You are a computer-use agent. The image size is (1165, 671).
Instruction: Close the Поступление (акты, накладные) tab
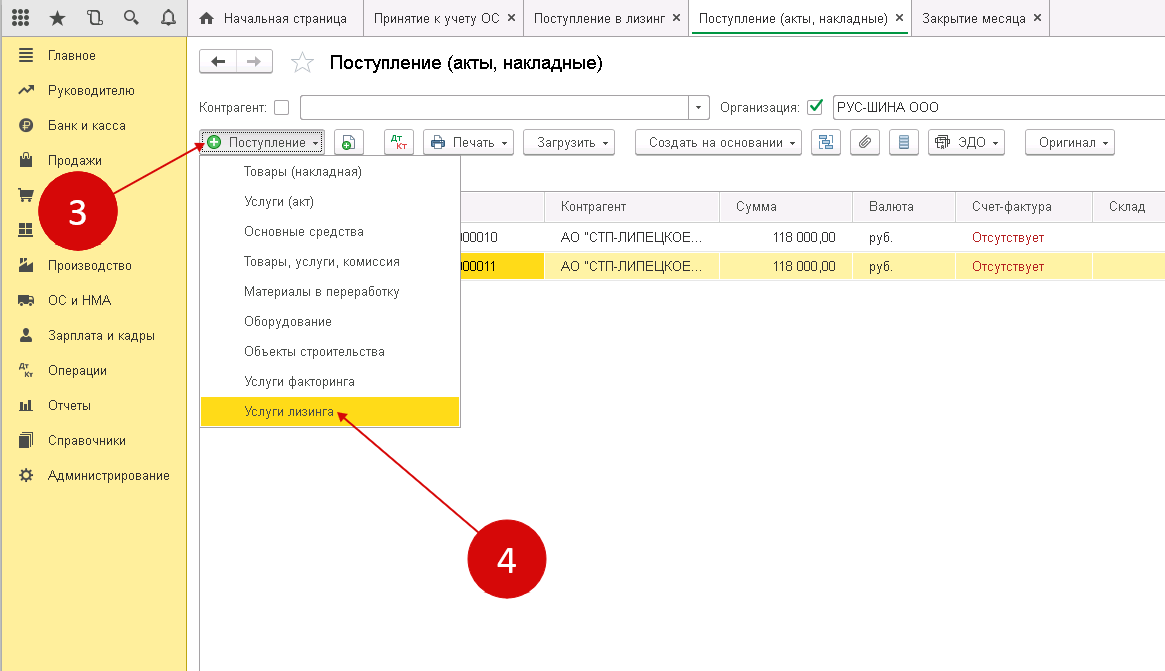tap(899, 18)
